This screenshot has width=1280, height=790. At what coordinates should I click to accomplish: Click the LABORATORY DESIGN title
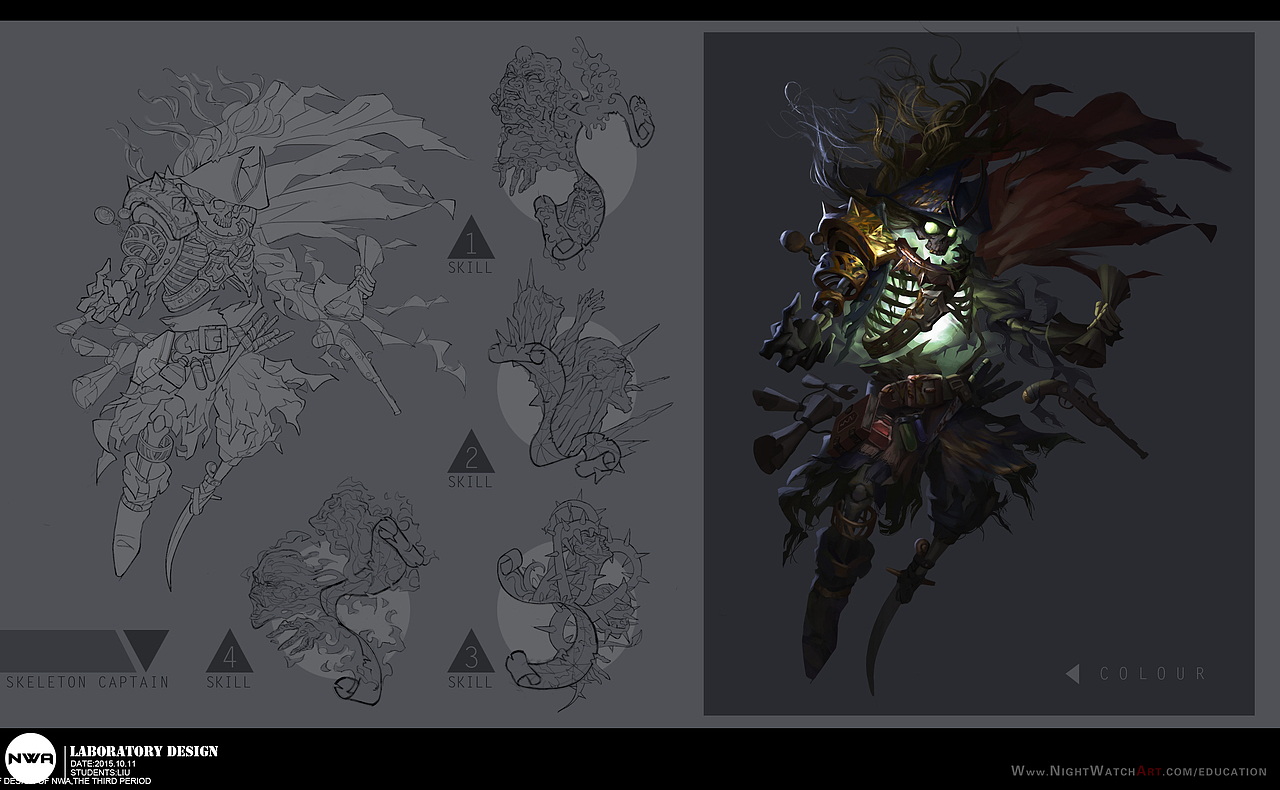144,751
